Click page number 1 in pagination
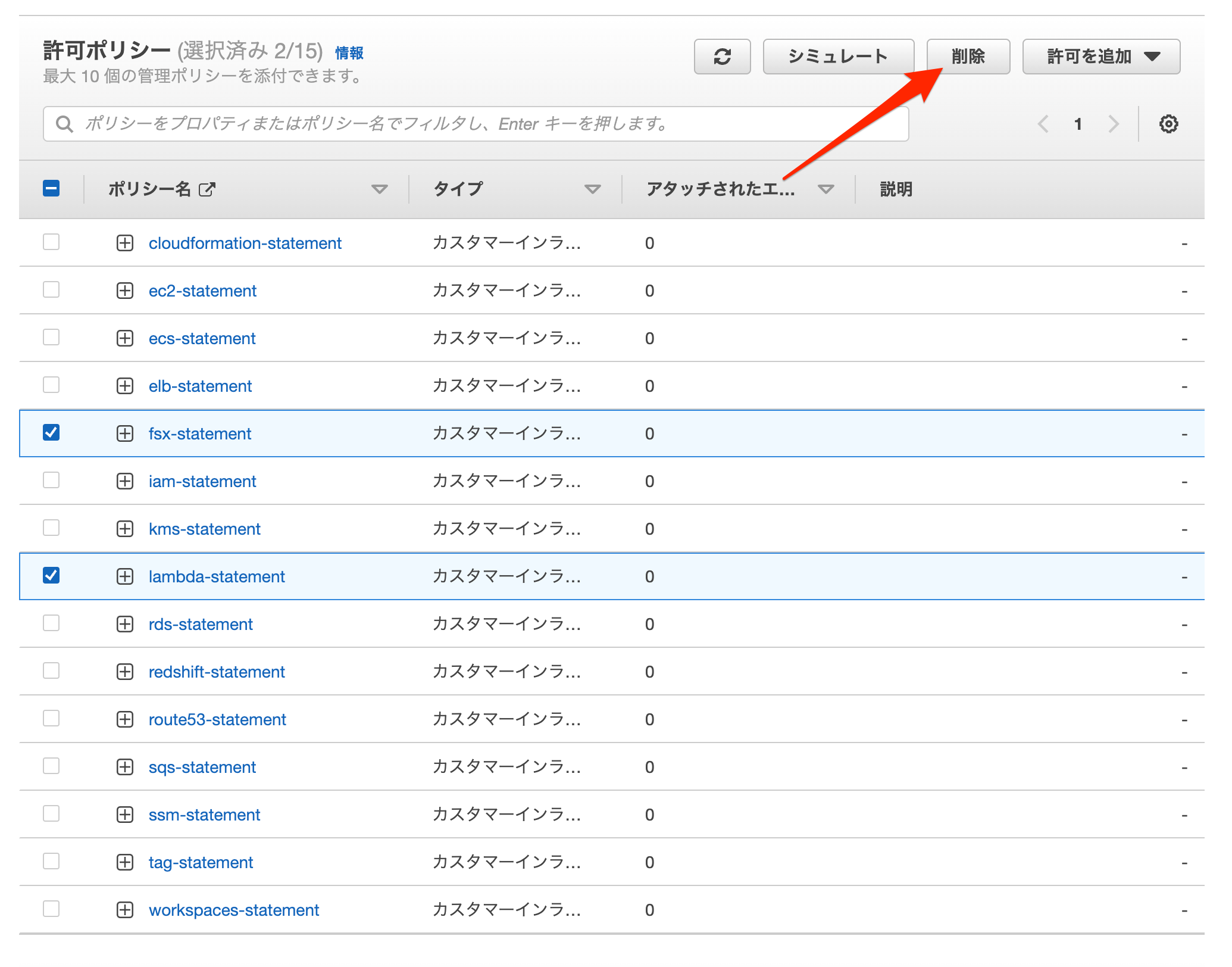1232x967 pixels. click(x=1078, y=124)
